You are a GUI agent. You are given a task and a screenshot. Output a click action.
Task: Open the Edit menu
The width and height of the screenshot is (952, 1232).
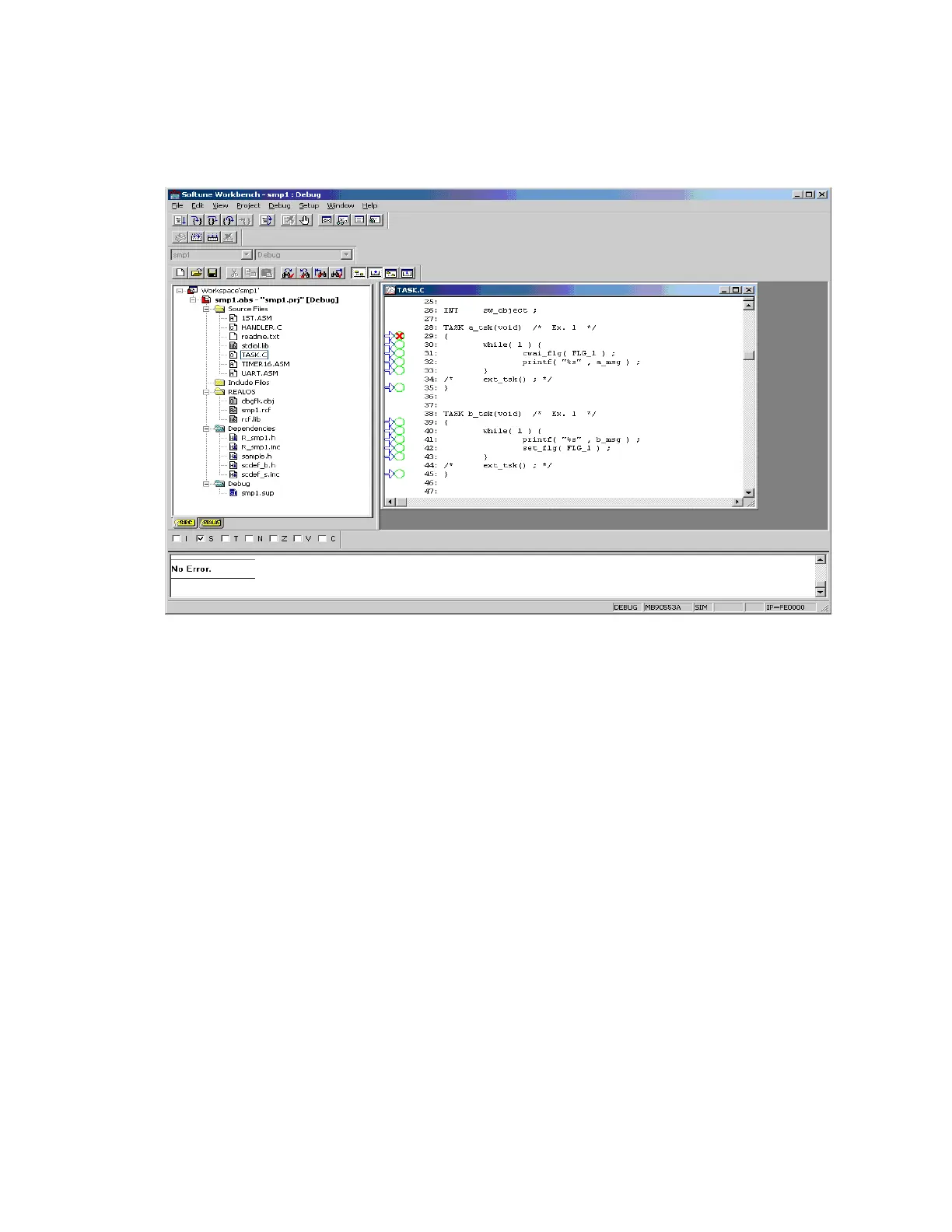tap(198, 206)
